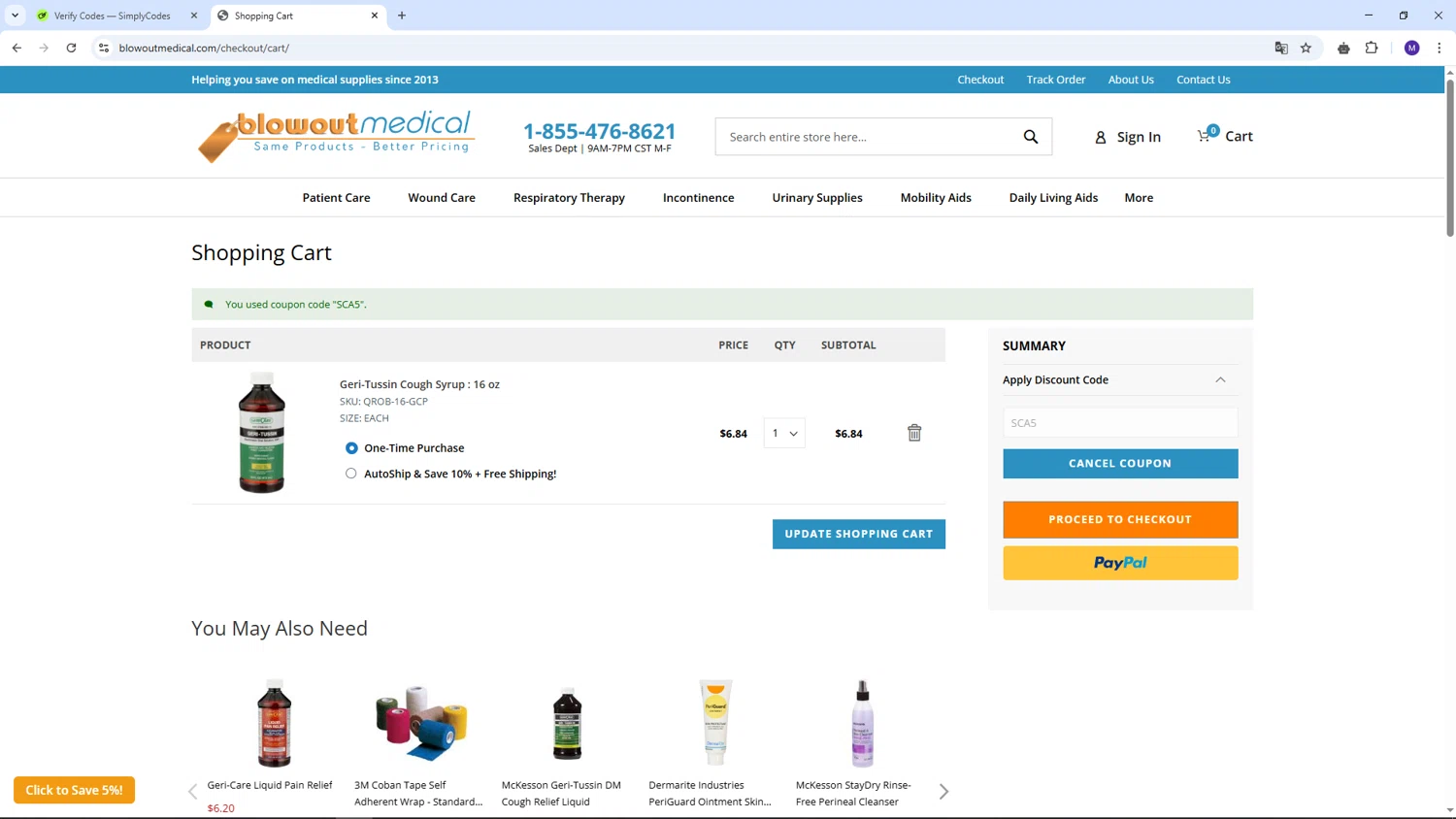Reload the page
1456x819 pixels.
click(71, 48)
